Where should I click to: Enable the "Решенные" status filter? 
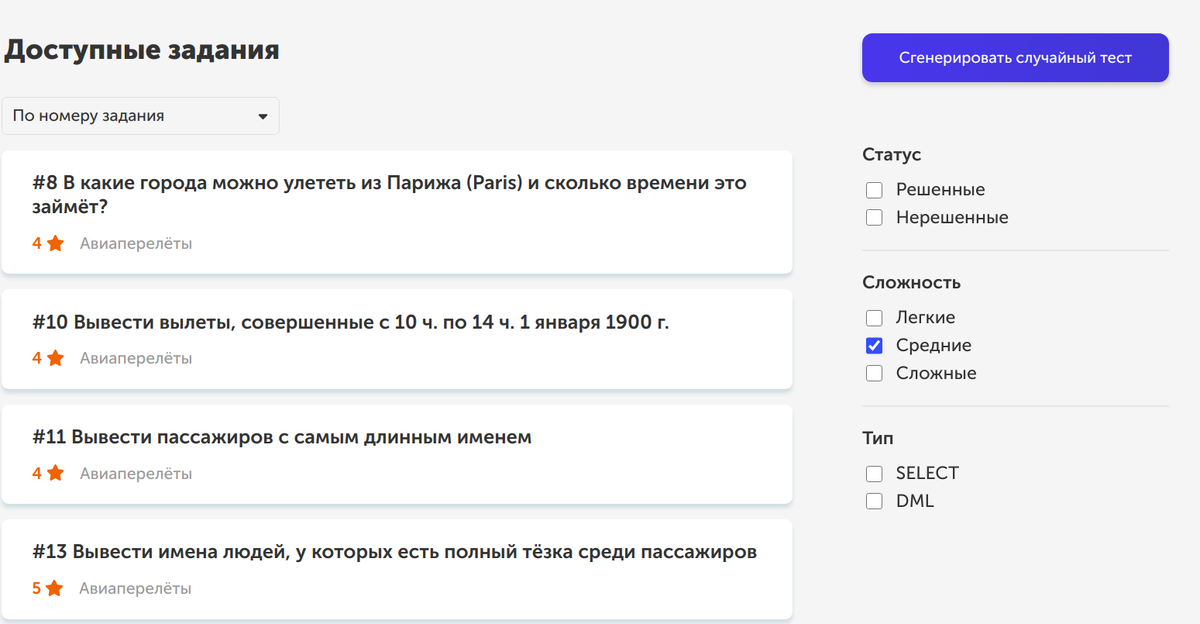pos(874,189)
